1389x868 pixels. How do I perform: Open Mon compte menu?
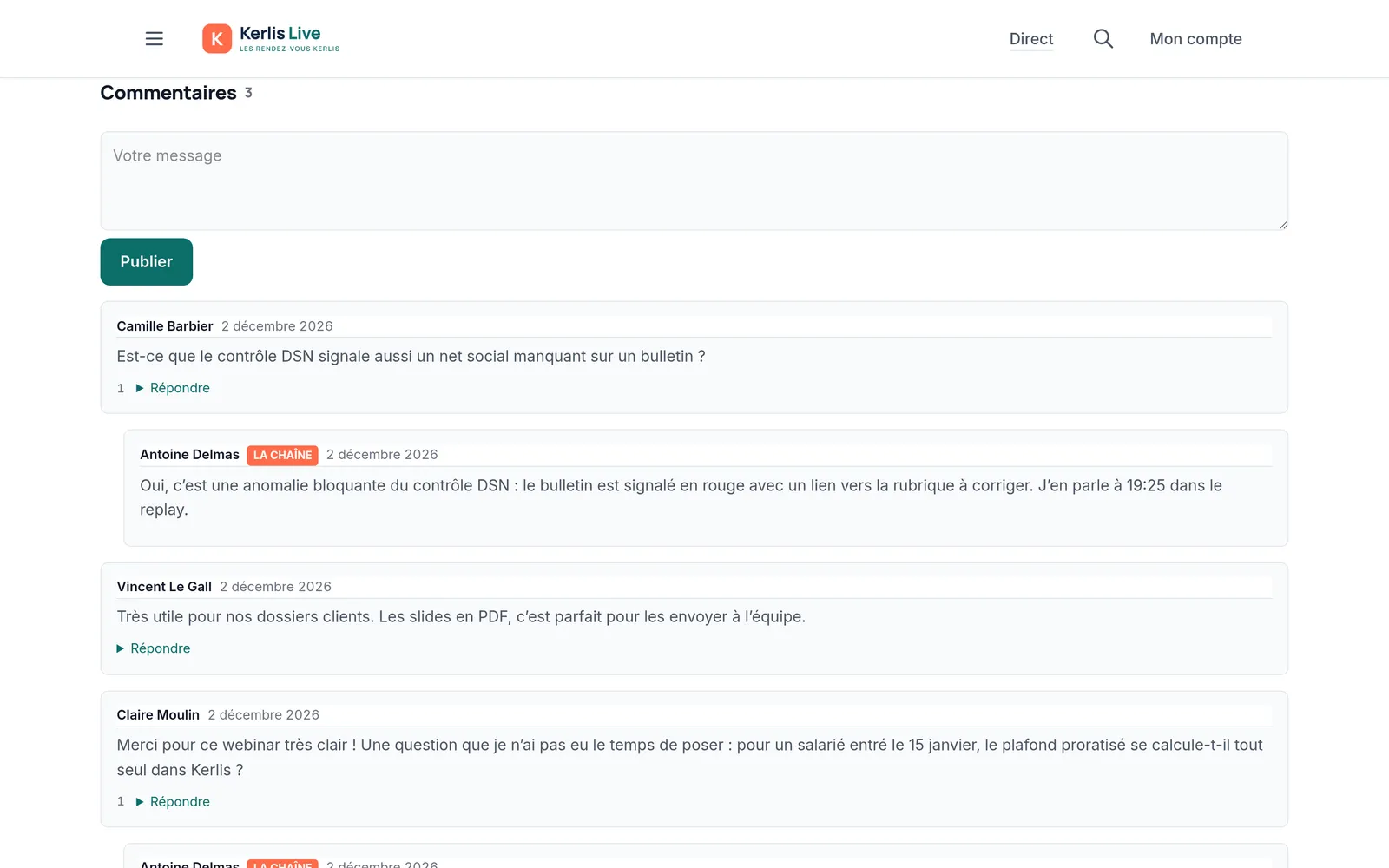[x=1195, y=39]
